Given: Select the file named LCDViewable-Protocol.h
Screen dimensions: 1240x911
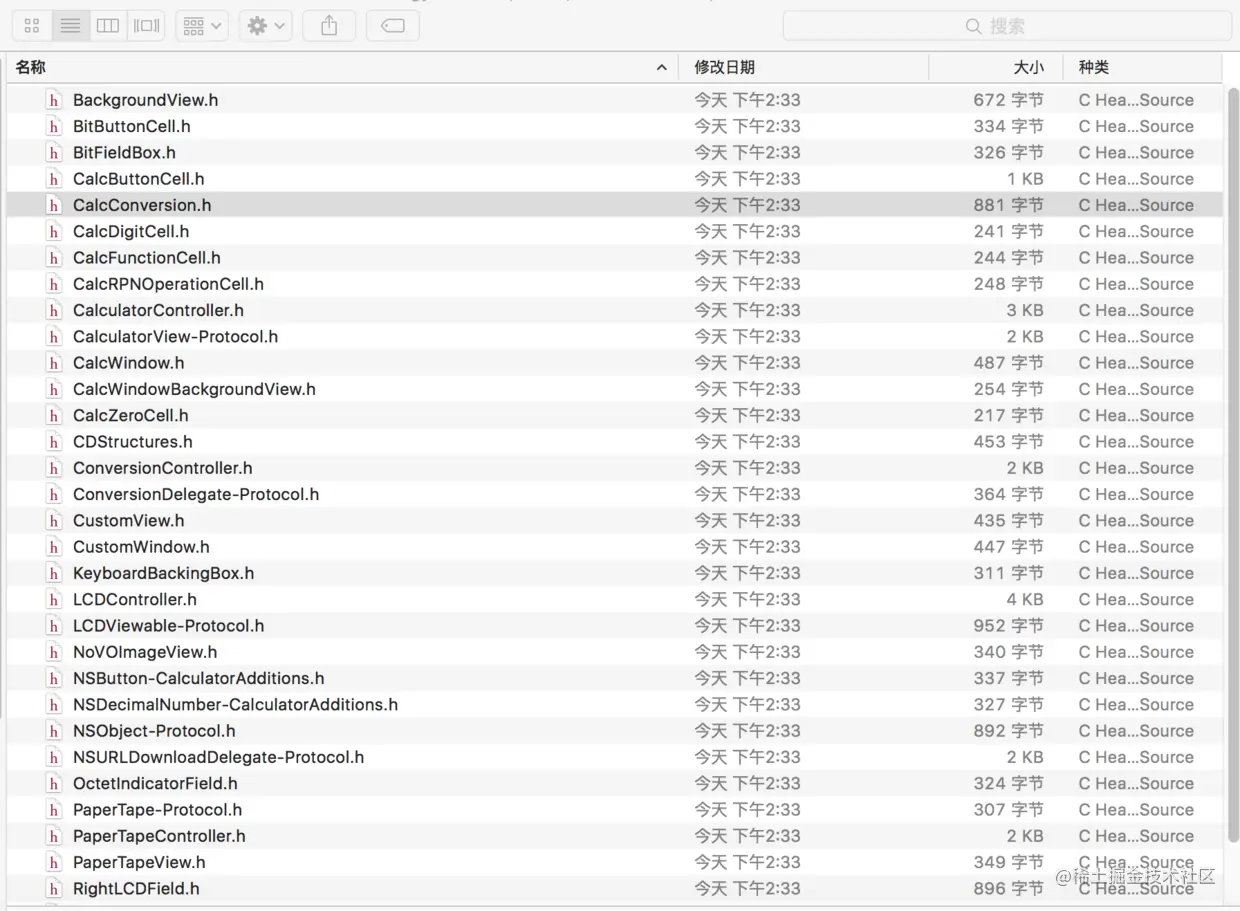Looking at the screenshot, I should (x=168, y=625).
